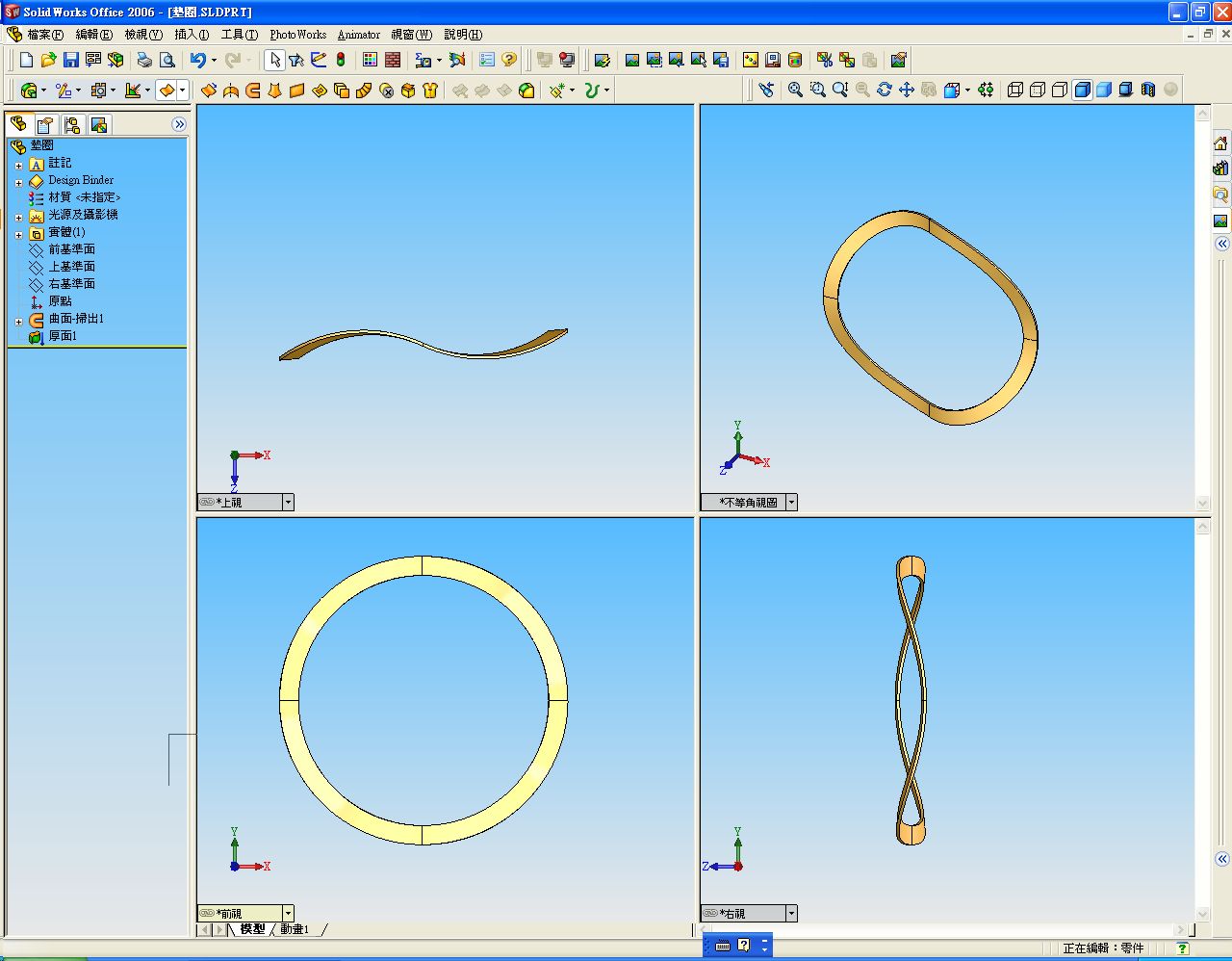Enable Shaded With Edges display mode
1232x961 pixels.
(x=1082, y=90)
